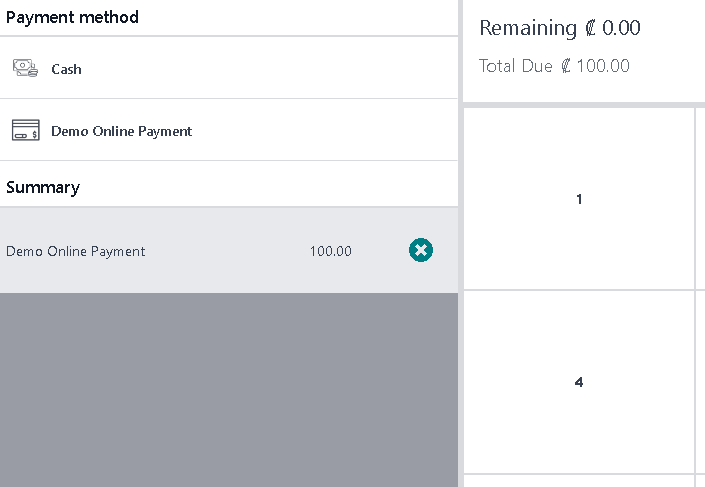Image resolution: width=705 pixels, height=487 pixels.
Task: Click the Cash banknotes icon
Action: click(25, 68)
